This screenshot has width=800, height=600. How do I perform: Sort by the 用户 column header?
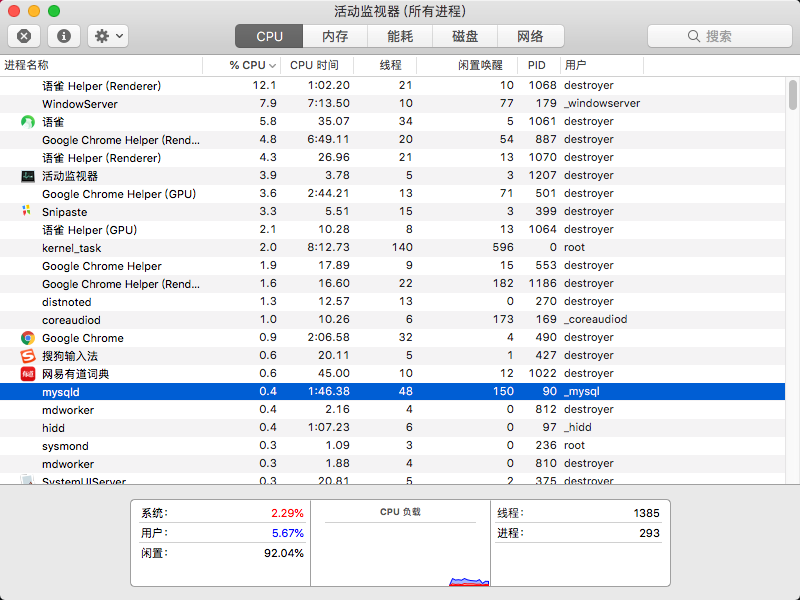coord(602,65)
